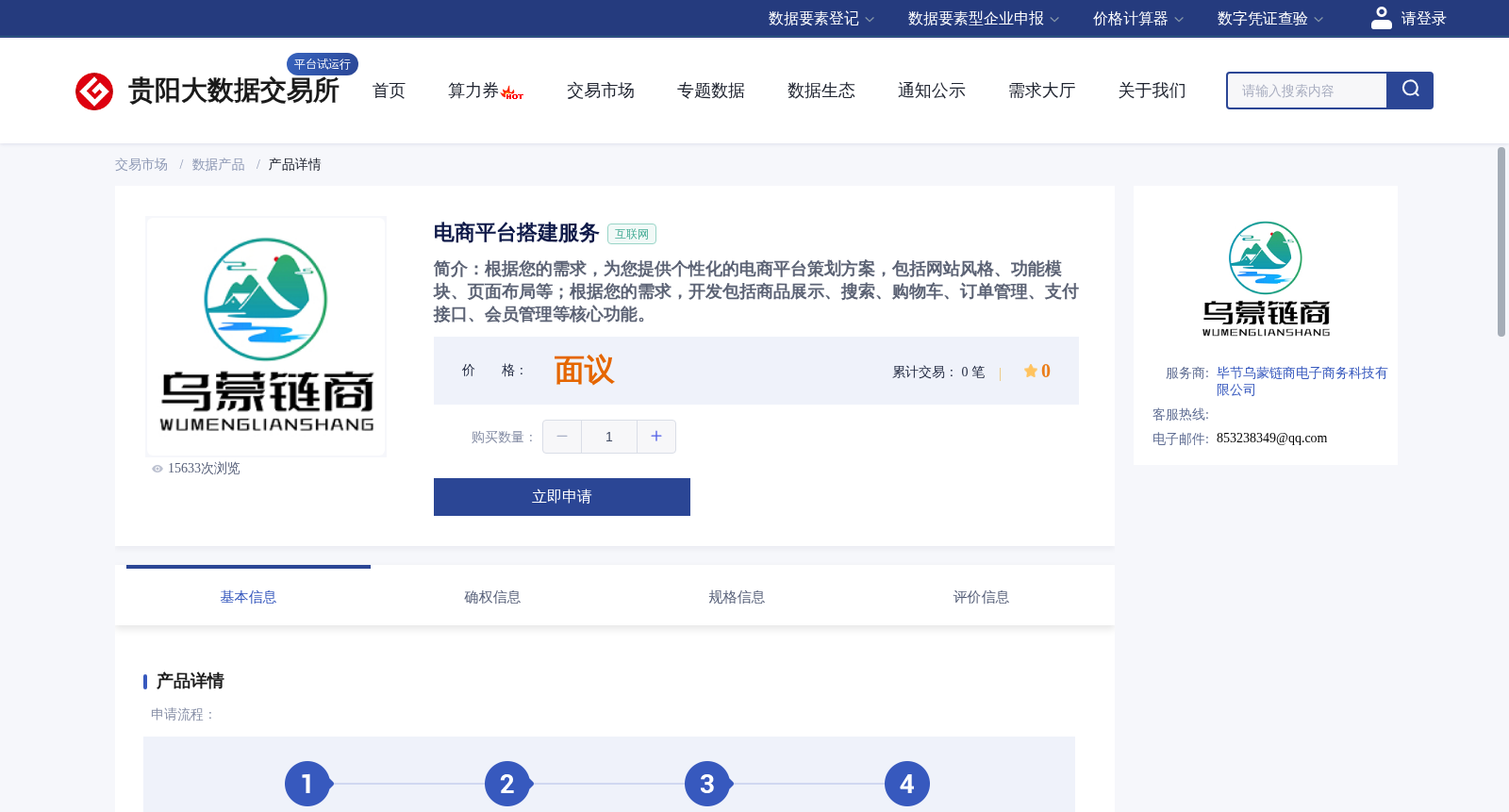Click the email 853238349@qq.com
The height and width of the screenshot is (812, 1509).
1271,439
